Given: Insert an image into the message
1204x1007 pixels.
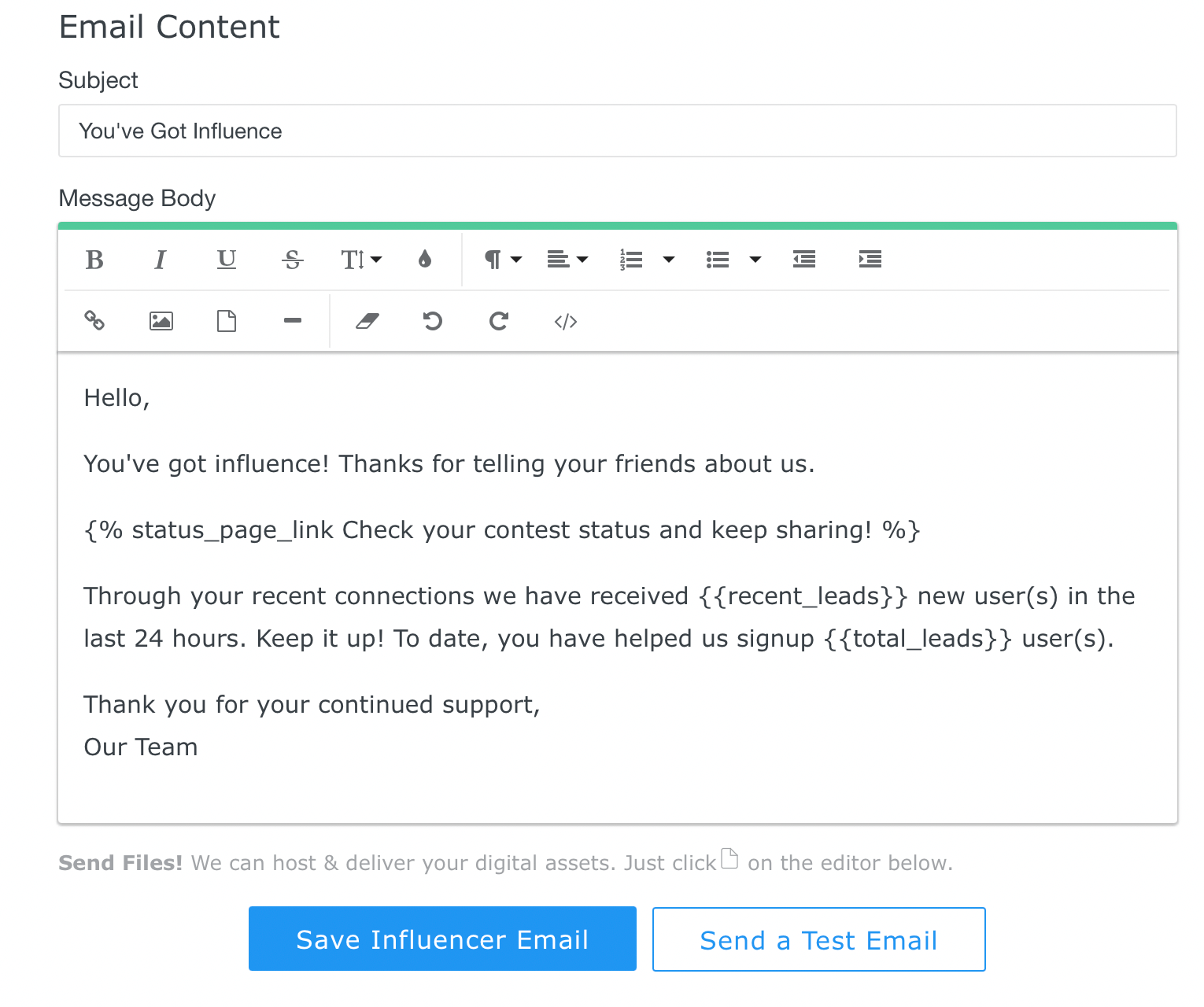Looking at the screenshot, I should point(161,321).
